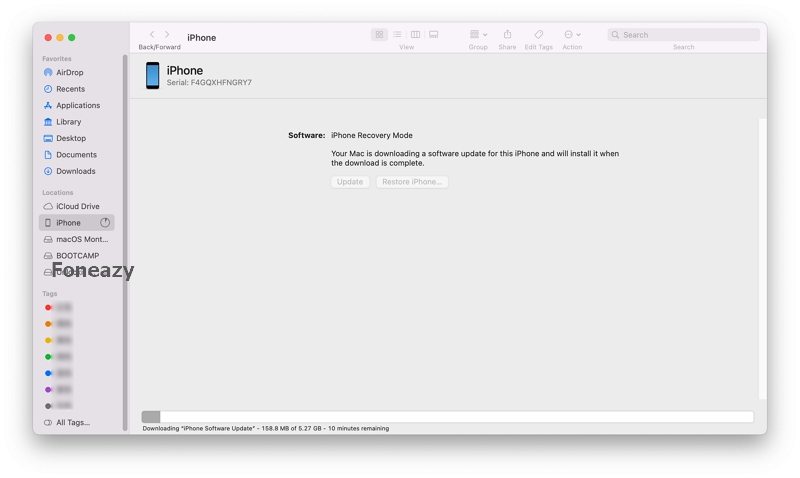Switch to icon grid view
The height and width of the screenshot is (478, 800).
point(379,35)
